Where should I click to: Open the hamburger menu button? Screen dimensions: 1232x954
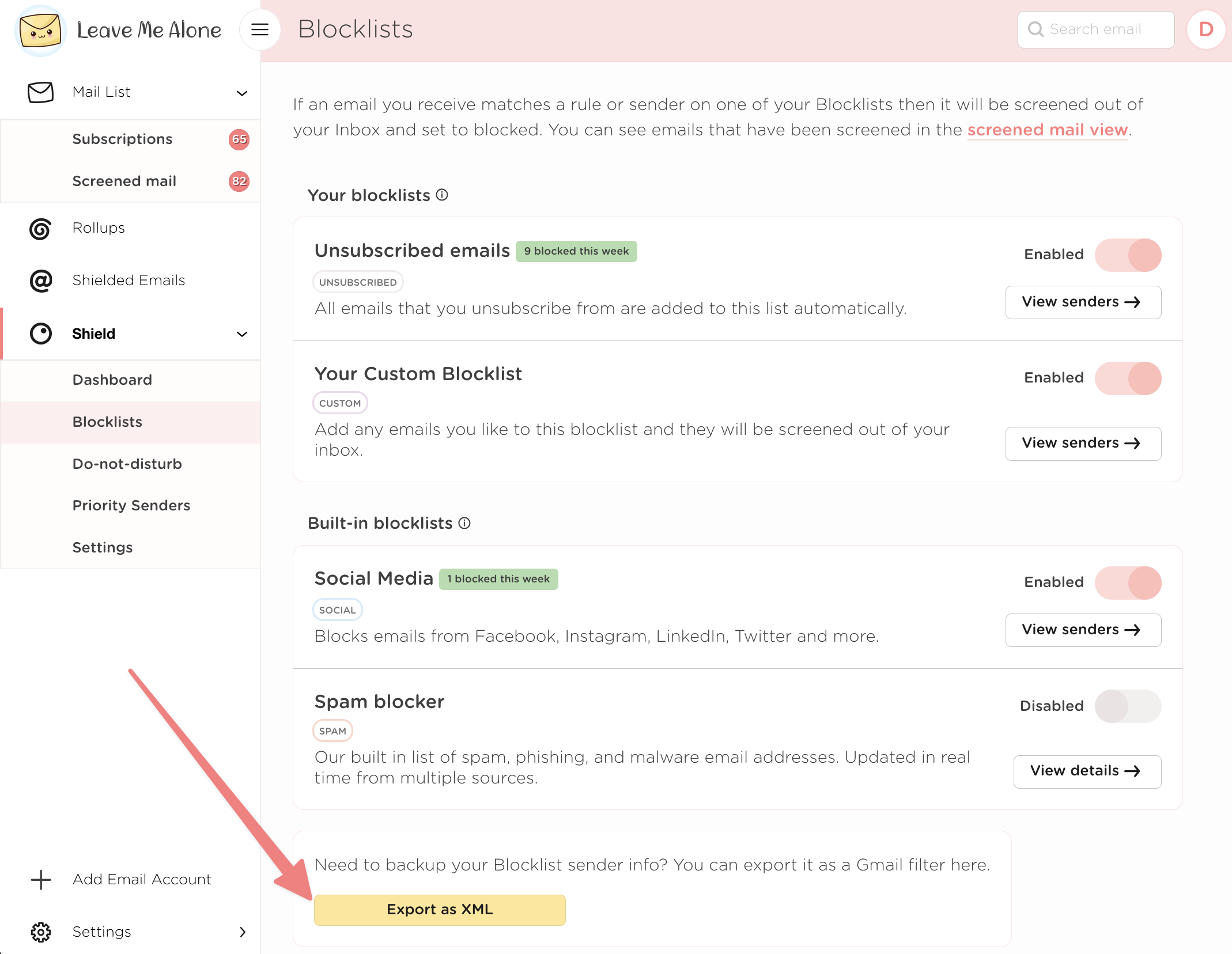point(260,29)
